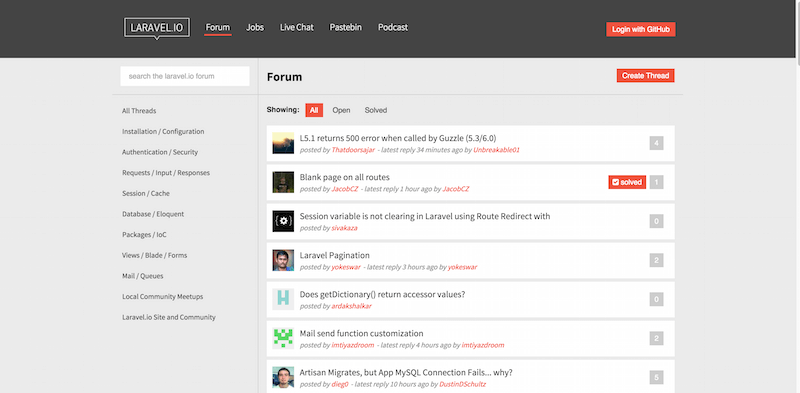The width and height of the screenshot is (800, 393).
Task: Click dieg0's avatar photo
Action: [283, 377]
